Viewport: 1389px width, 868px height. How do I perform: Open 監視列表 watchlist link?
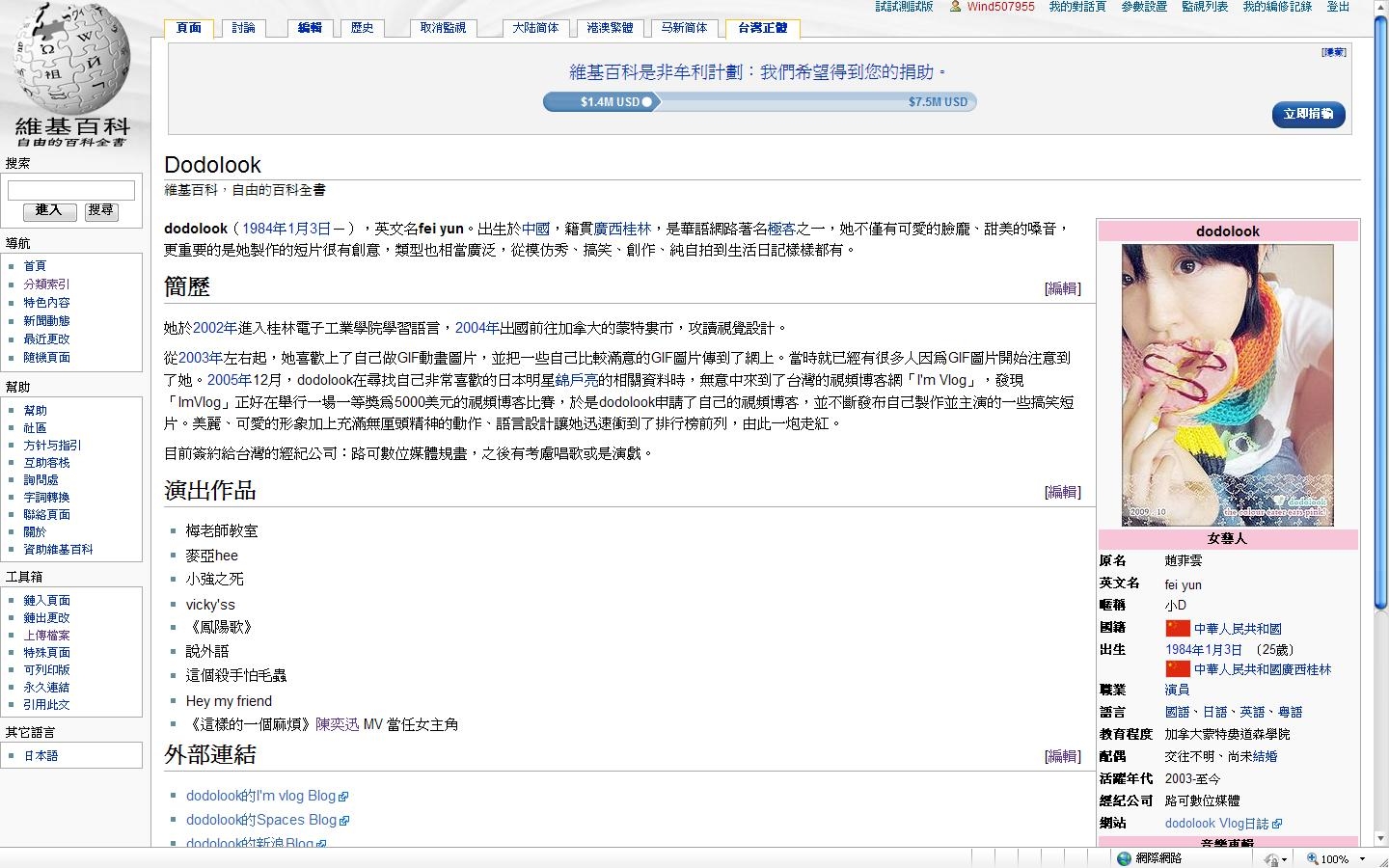pyautogui.click(x=1205, y=7)
